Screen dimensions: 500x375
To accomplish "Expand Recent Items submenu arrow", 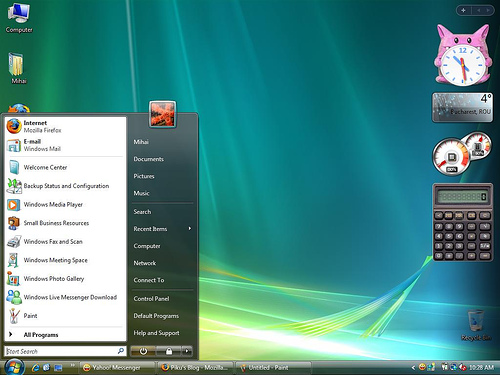I will point(190,229).
